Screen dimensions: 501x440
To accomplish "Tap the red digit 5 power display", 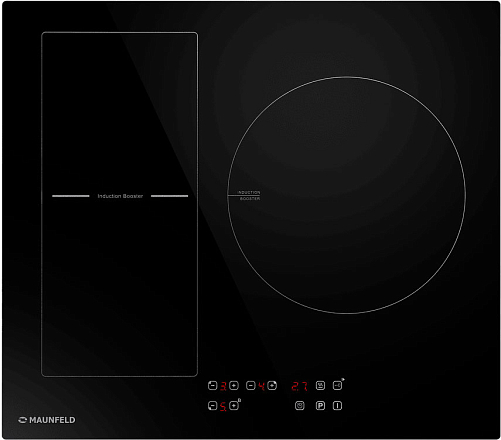I will click(x=223, y=406).
